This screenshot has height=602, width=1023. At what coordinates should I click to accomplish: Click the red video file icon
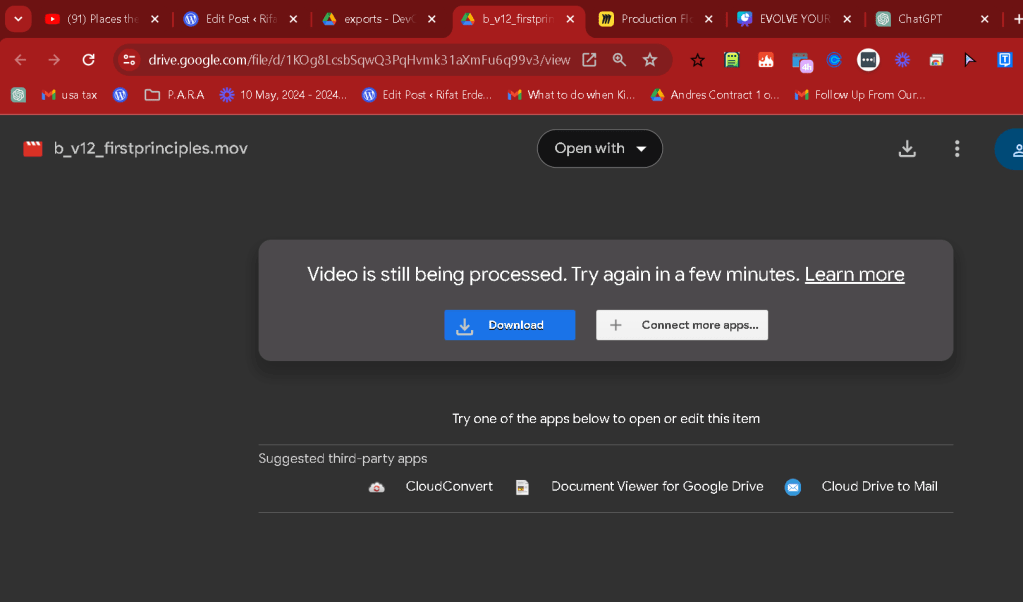[33, 149]
